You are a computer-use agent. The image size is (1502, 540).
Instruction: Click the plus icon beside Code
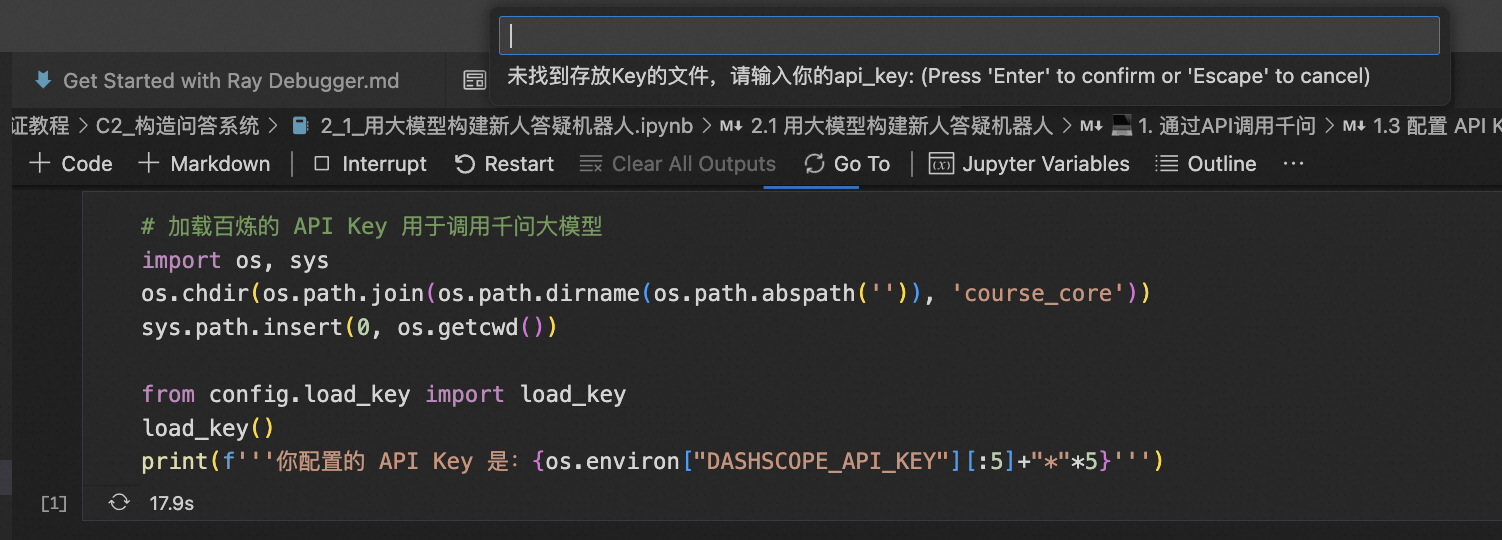[40, 163]
